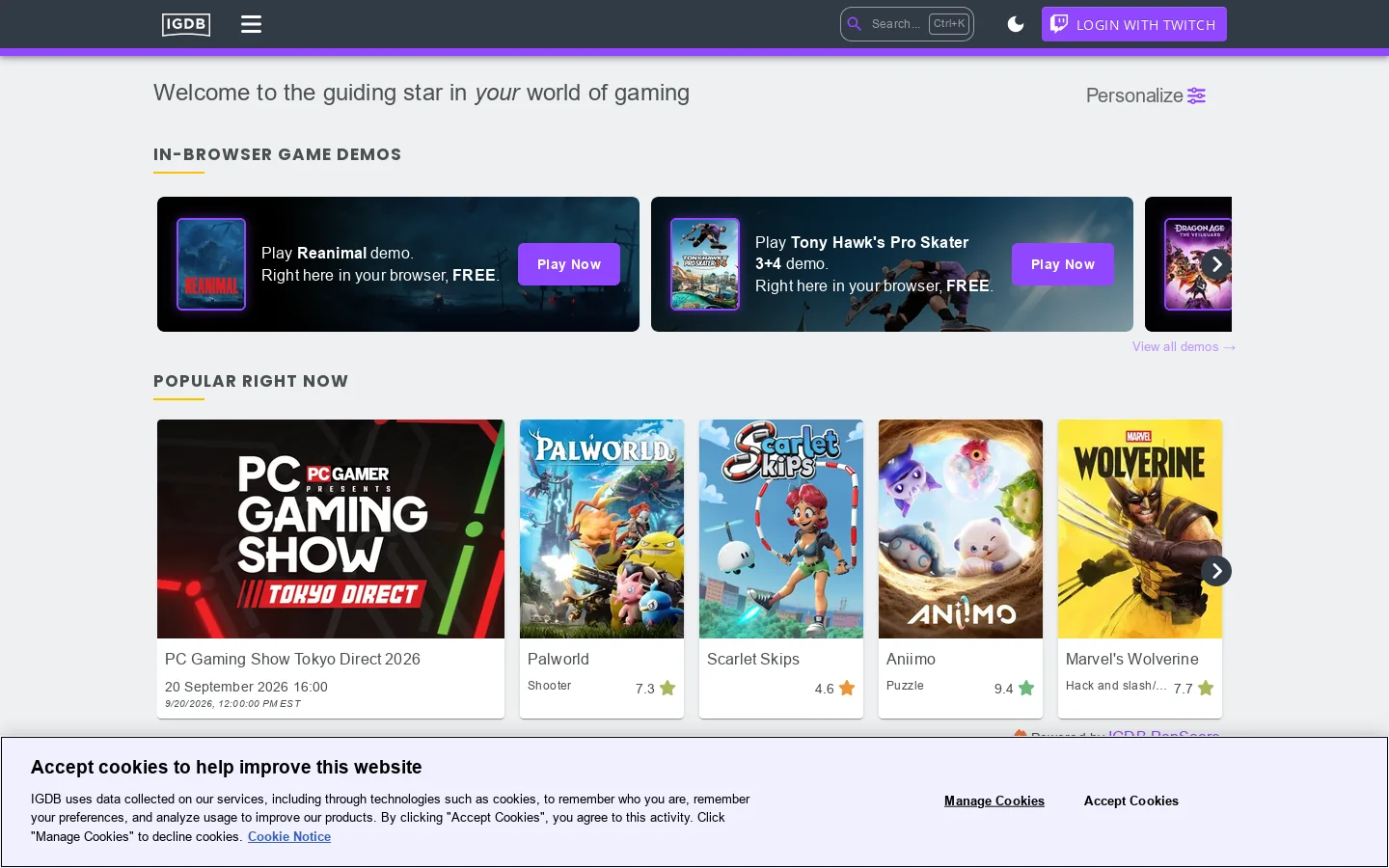1389x868 pixels.
Task: Open Scarlet Skips cover art
Action: (x=781, y=529)
